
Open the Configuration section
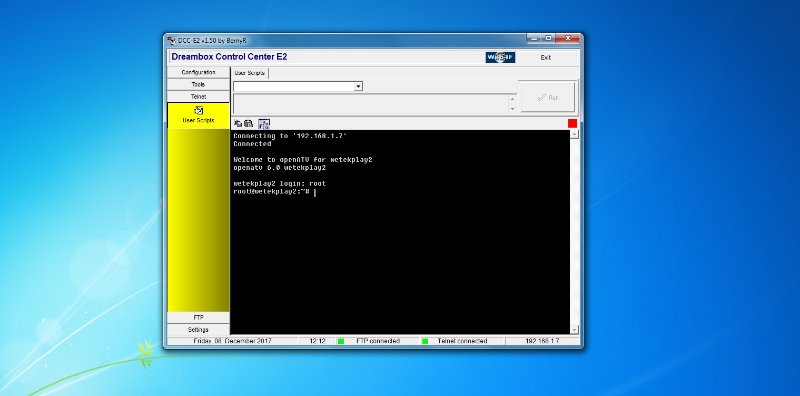click(x=198, y=72)
